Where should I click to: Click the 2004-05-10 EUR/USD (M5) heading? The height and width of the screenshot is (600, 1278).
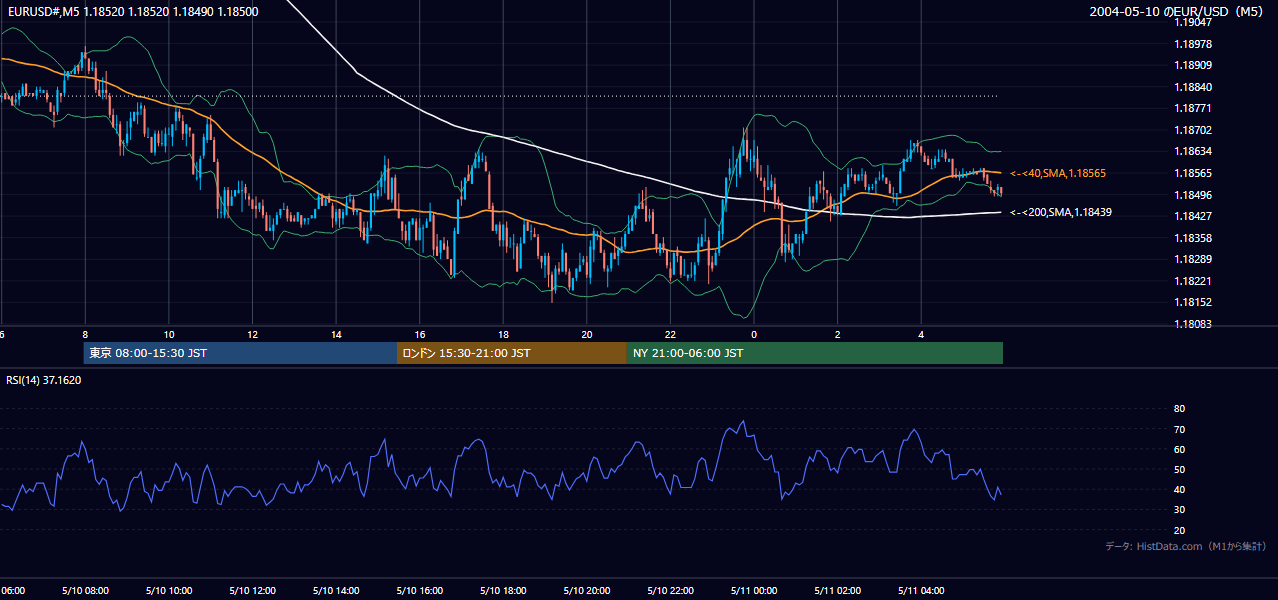coord(1178,11)
